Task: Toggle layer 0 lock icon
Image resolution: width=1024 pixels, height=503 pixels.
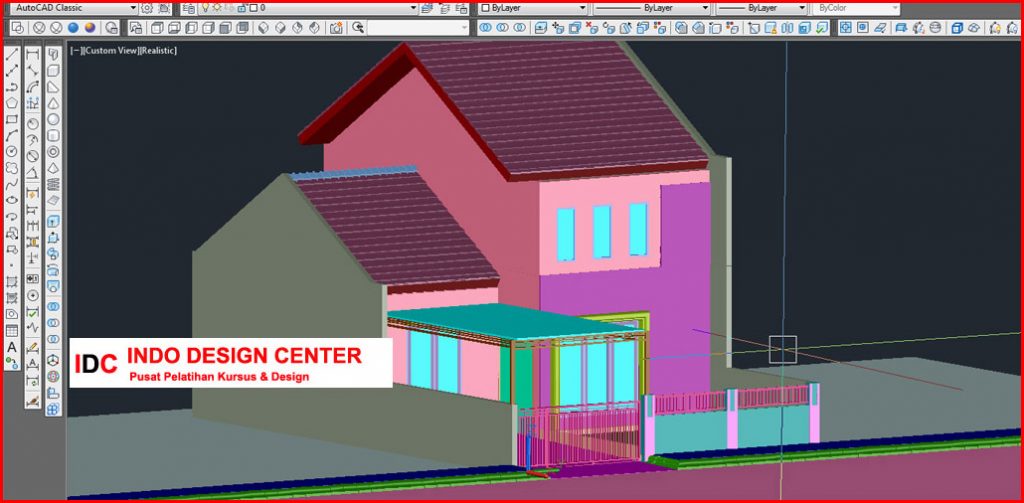Action: (x=241, y=8)
